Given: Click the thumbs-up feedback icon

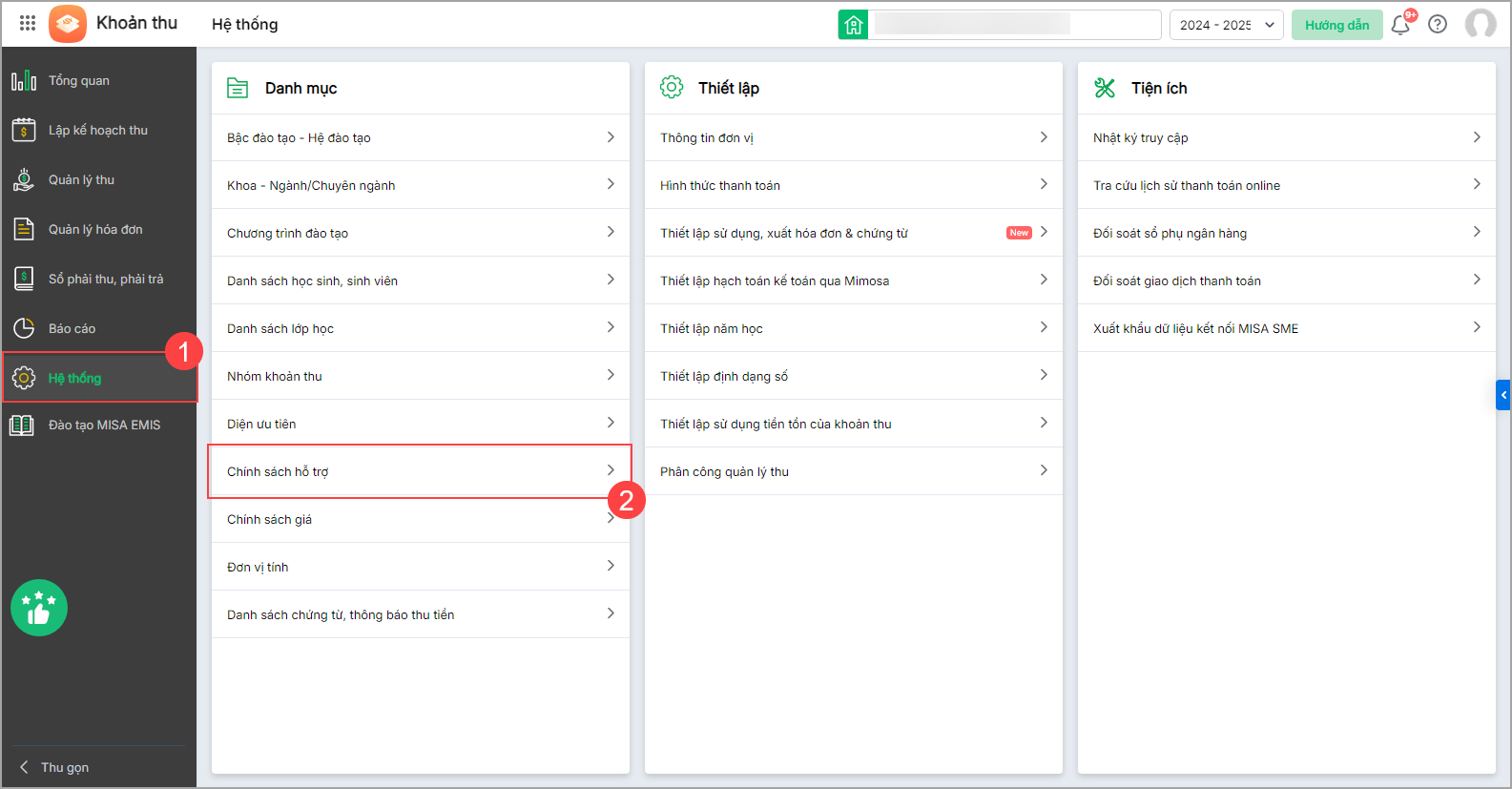Looking at the screenshot, I should (x=39, y=608).
